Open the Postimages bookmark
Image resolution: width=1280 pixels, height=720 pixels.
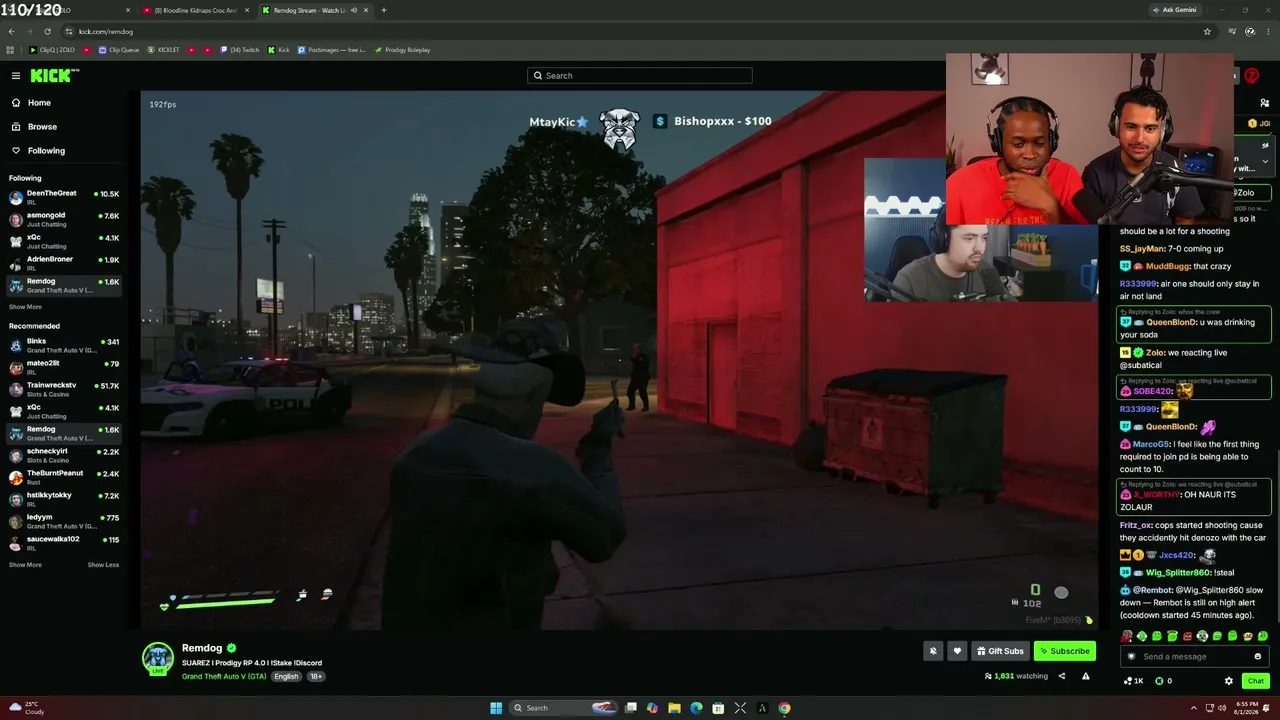[332, 50]
